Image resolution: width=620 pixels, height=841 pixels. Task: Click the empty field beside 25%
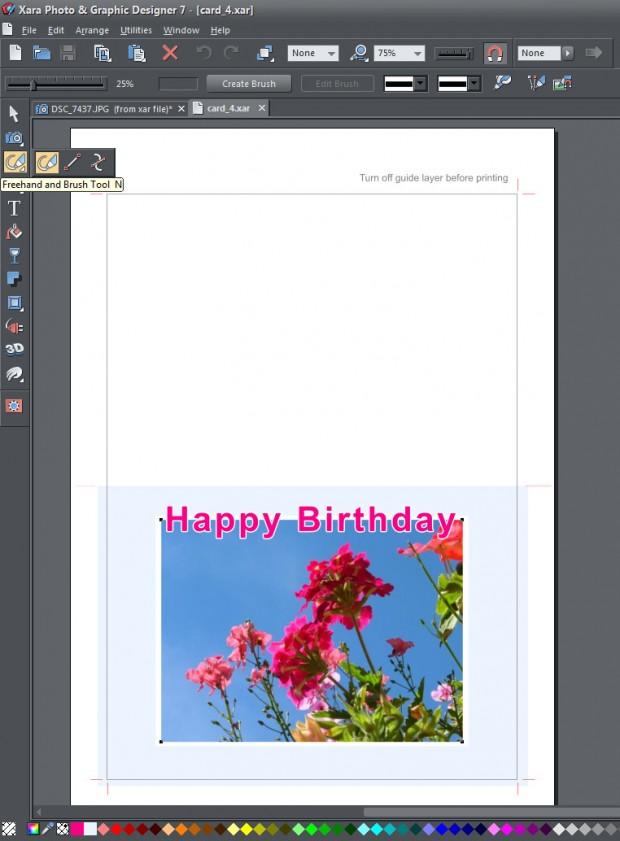point(179,84)
